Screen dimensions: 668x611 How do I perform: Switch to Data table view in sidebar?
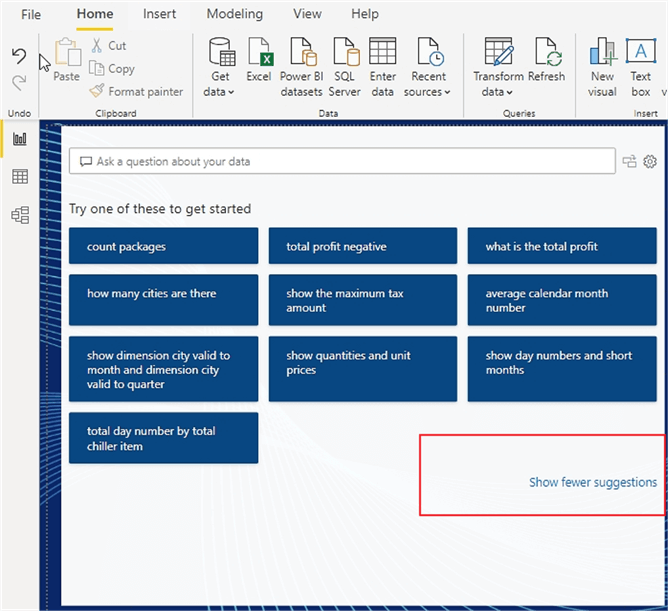coord(20,176)
